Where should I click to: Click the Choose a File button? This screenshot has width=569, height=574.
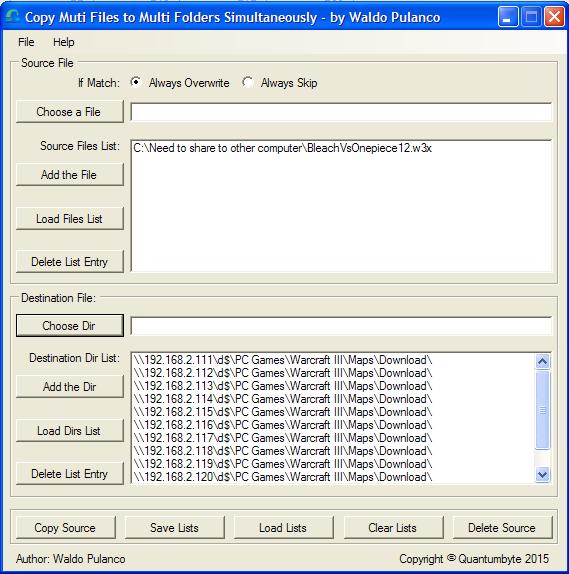(70, 112)
